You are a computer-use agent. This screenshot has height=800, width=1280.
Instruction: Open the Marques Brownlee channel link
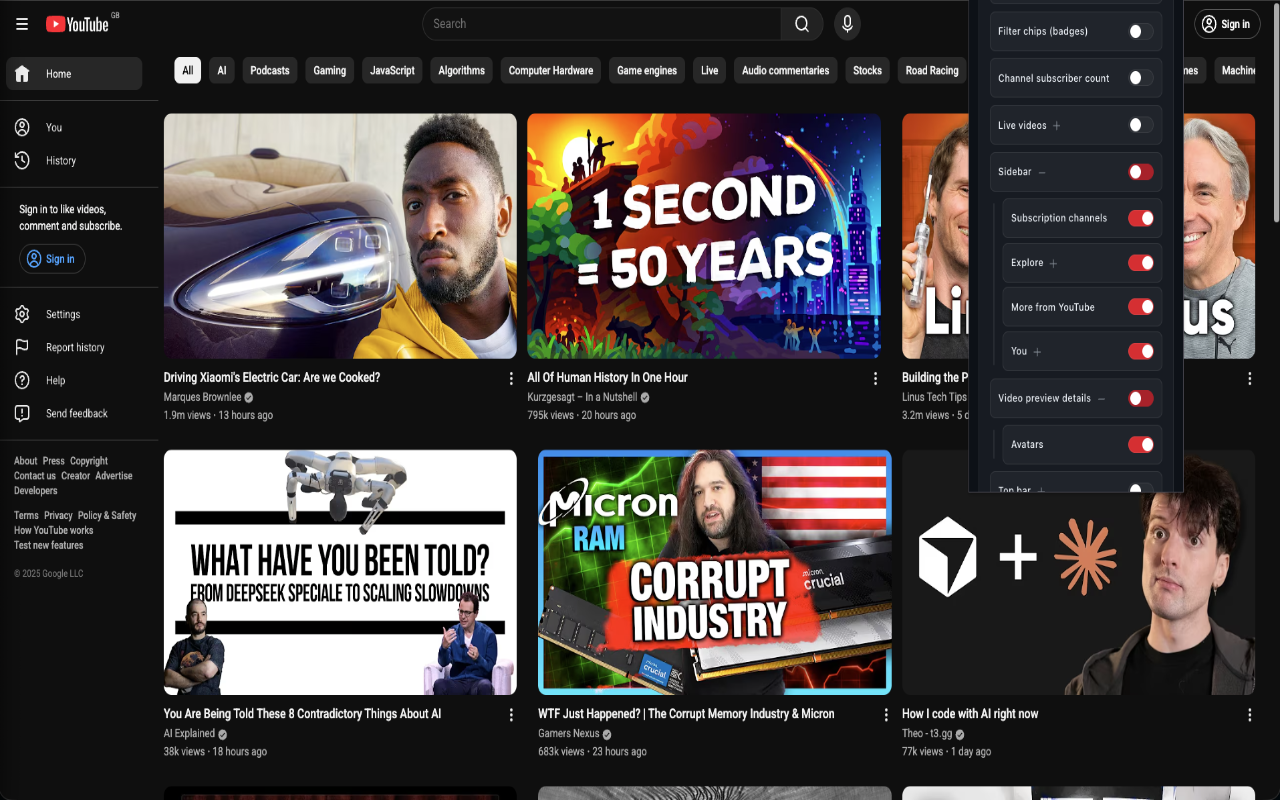coord(203,397)
